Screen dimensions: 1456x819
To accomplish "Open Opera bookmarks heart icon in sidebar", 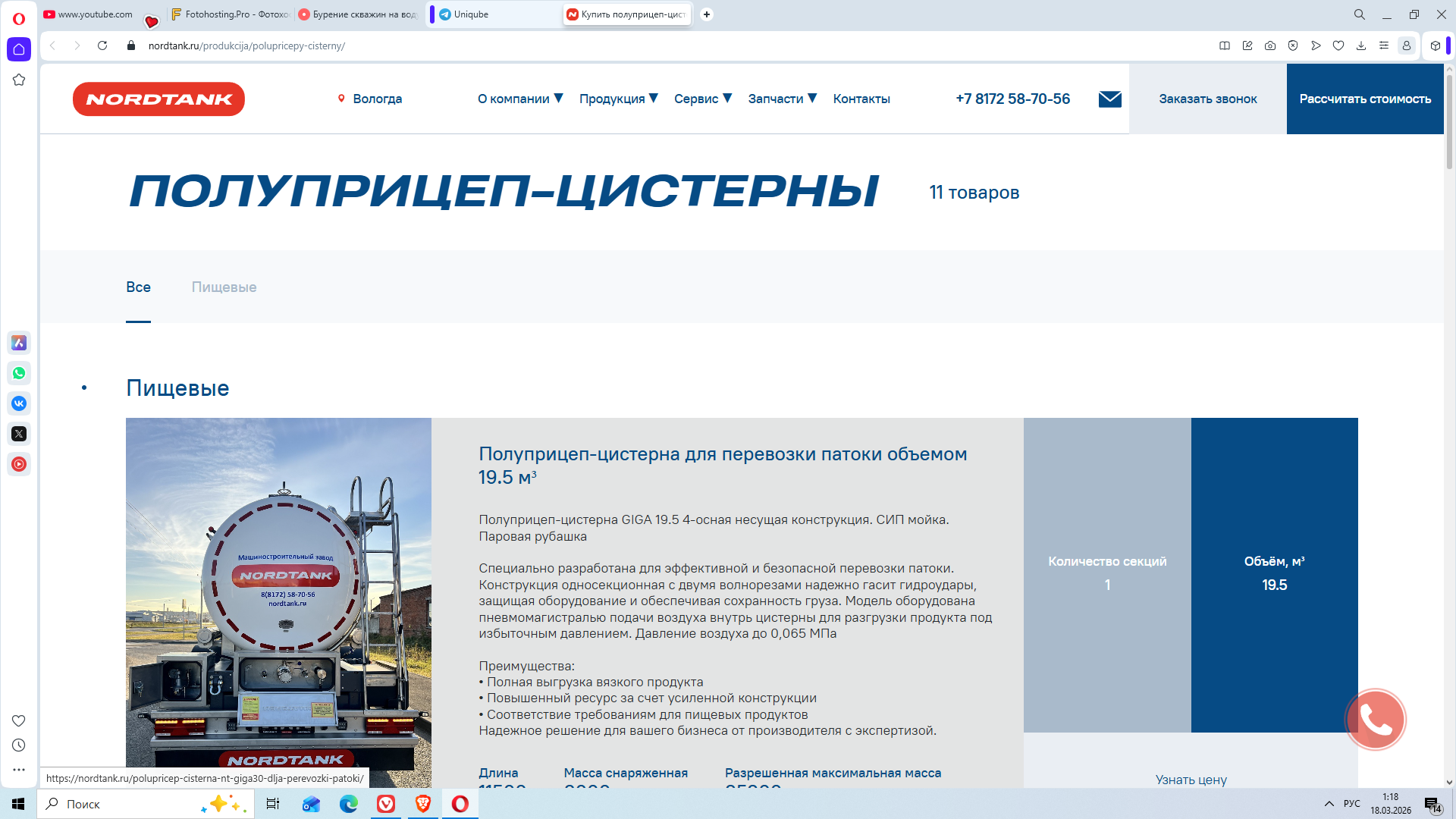I will pos(19,720).
